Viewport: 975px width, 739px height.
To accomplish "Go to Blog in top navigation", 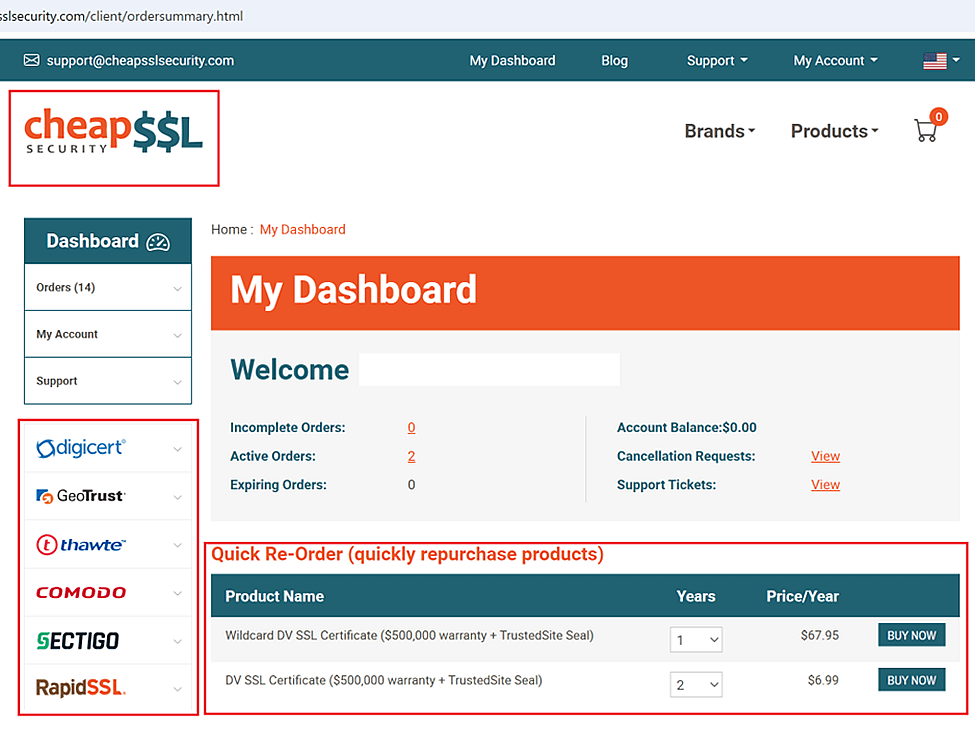I will (x=614, y=61).
